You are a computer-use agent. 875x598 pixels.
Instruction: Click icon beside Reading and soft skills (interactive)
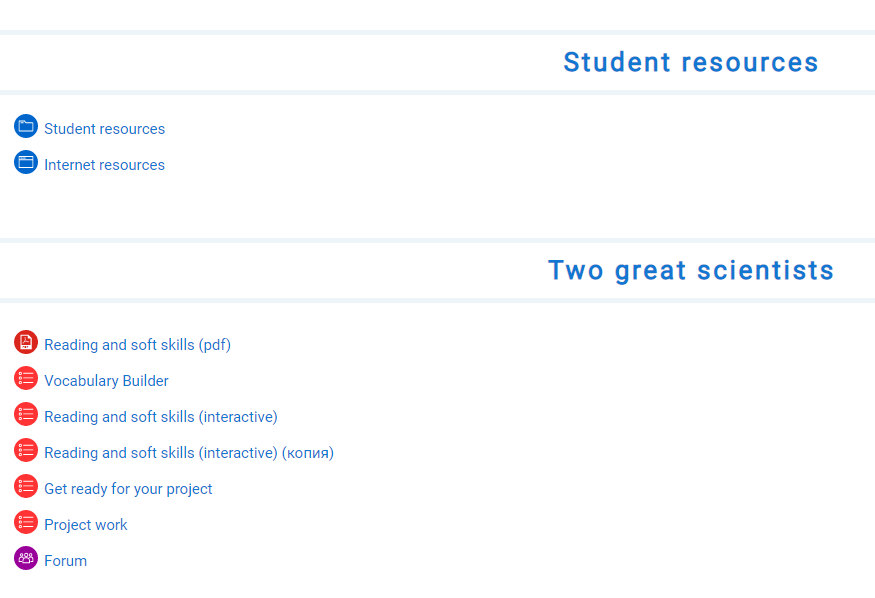(26, 415)
